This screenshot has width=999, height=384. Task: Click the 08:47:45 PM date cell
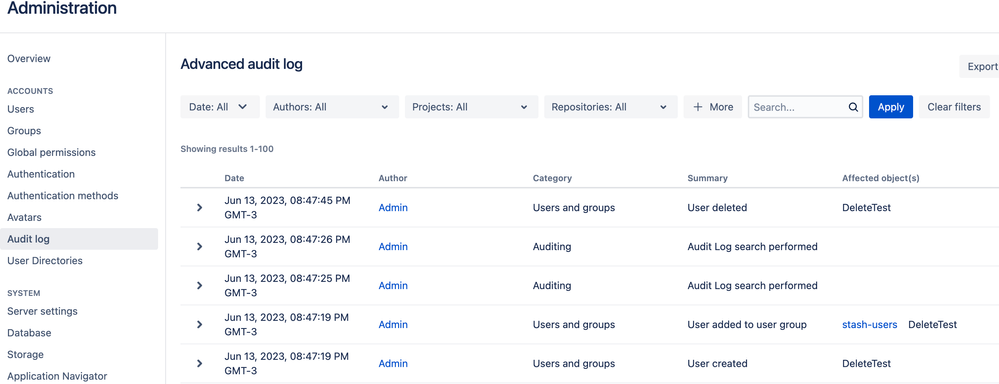tap(287, 208)
